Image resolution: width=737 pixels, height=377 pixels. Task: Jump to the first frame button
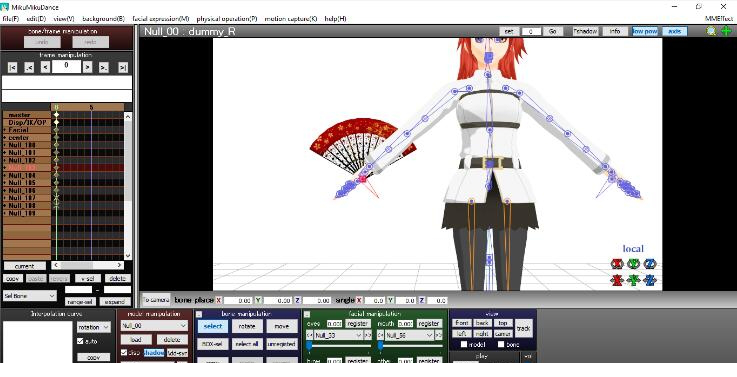click(x=13, y=68)
